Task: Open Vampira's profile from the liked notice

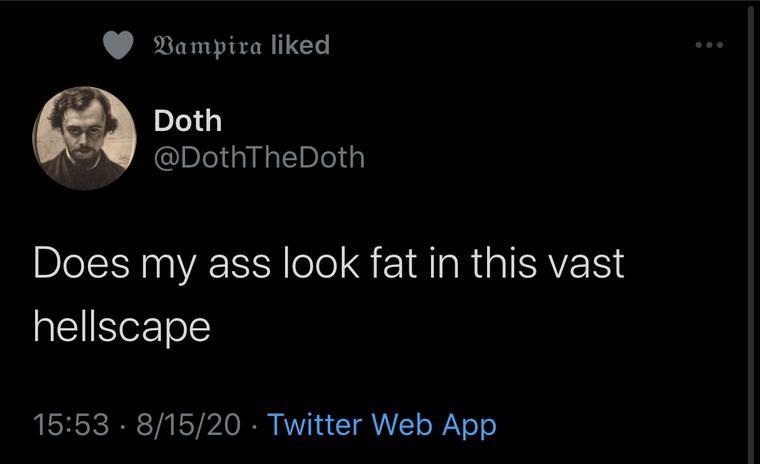Action: [205, 45]
